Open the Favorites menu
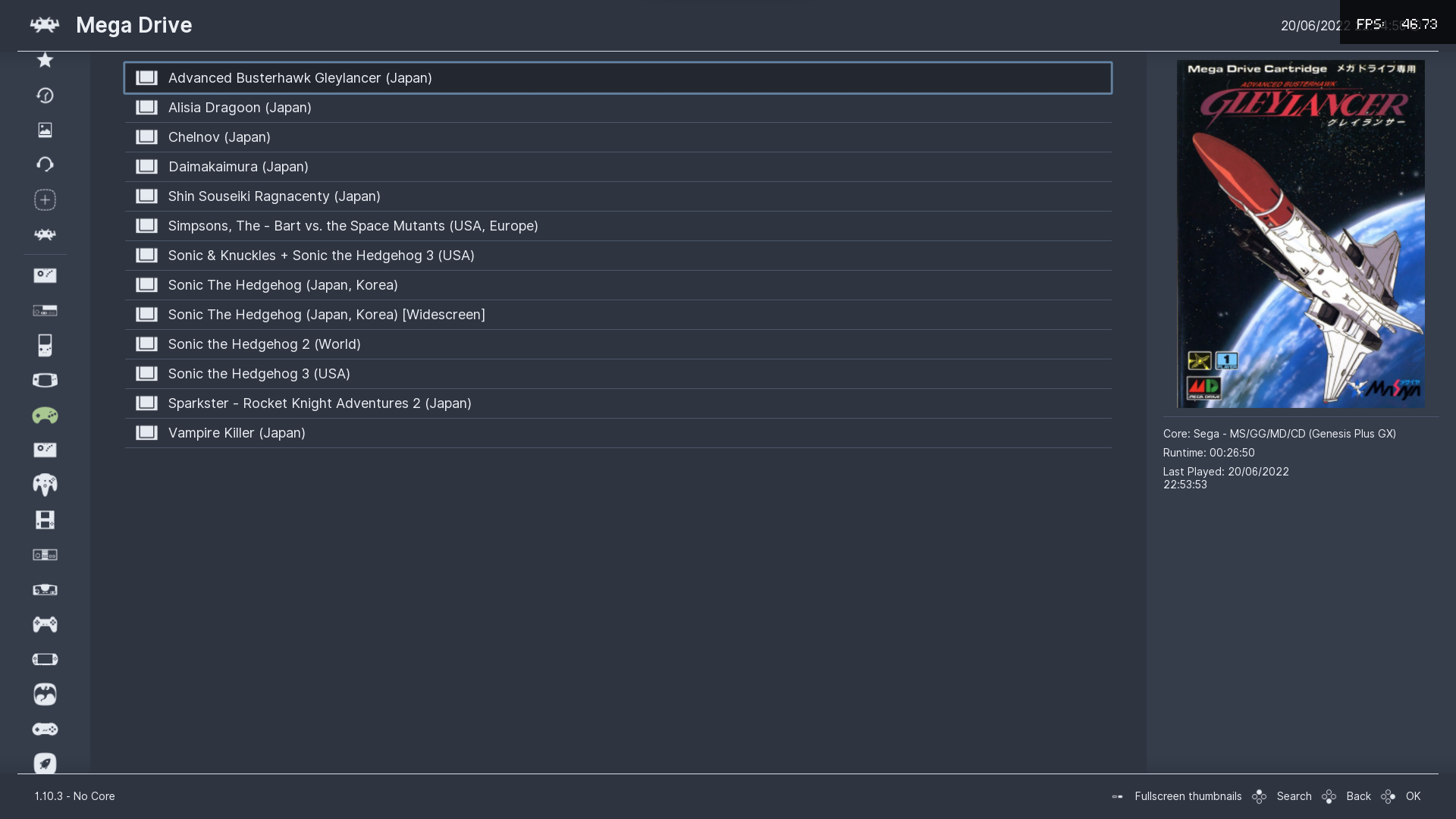Viewport: 1456px width, 819px height. click(45, 60)
